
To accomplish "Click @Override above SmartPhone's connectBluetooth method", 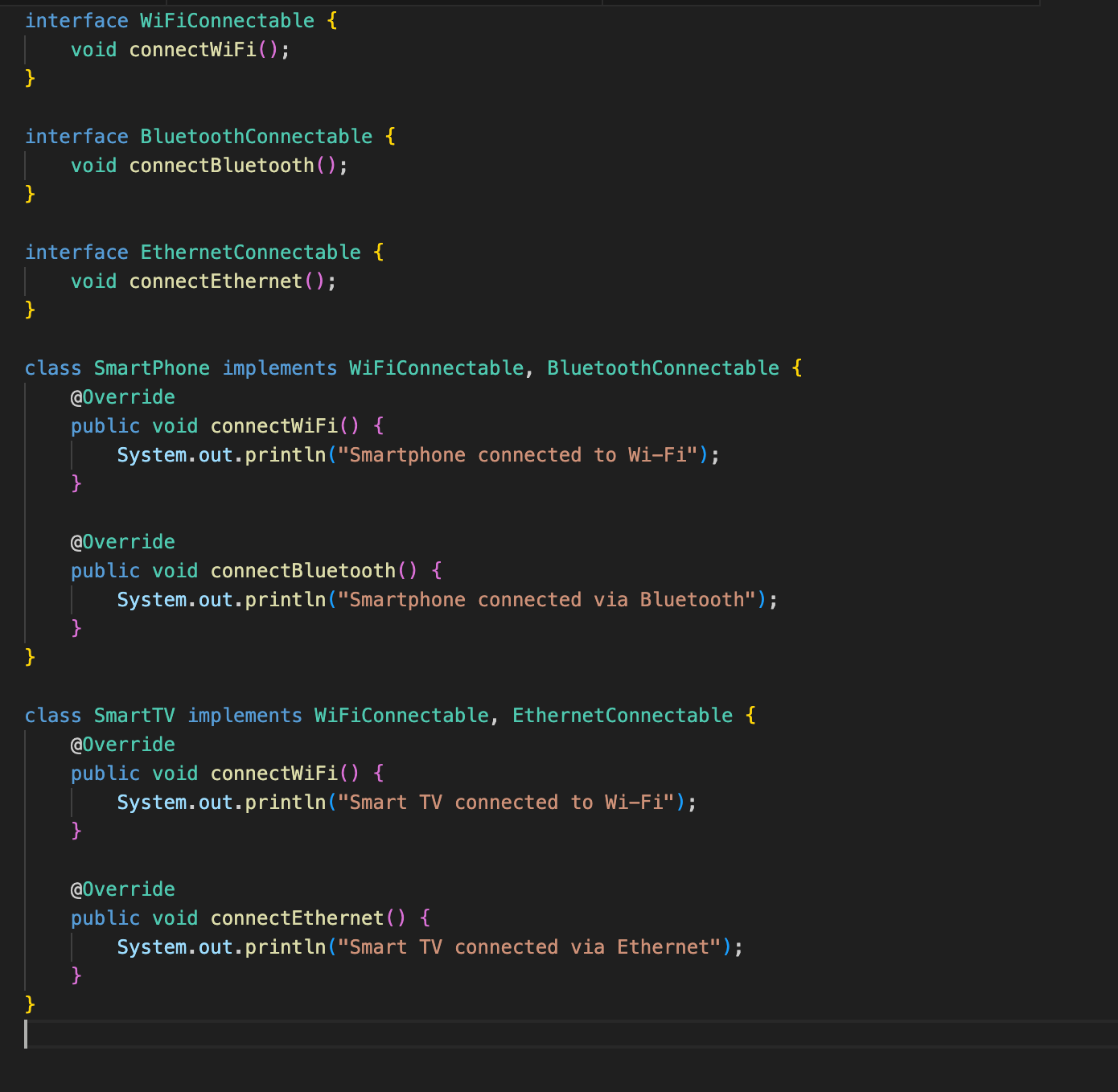I will 122,542.
